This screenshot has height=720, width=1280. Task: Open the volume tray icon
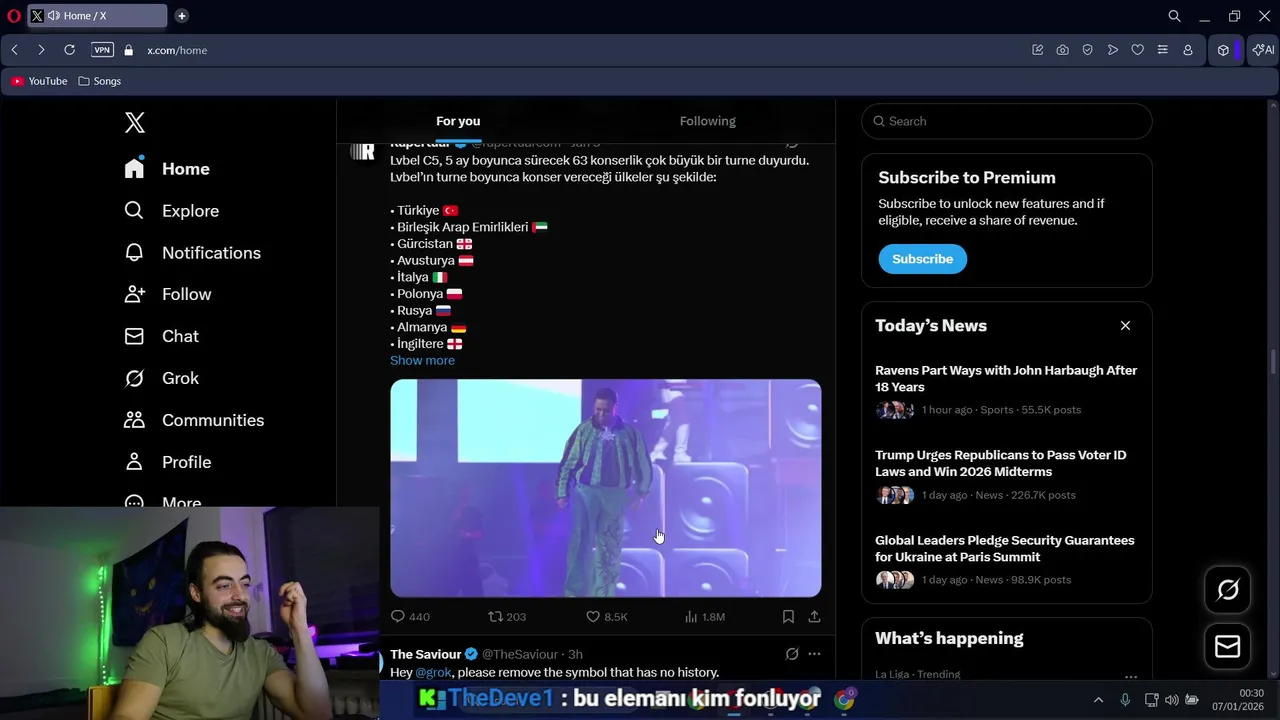tap(1171, 700)
